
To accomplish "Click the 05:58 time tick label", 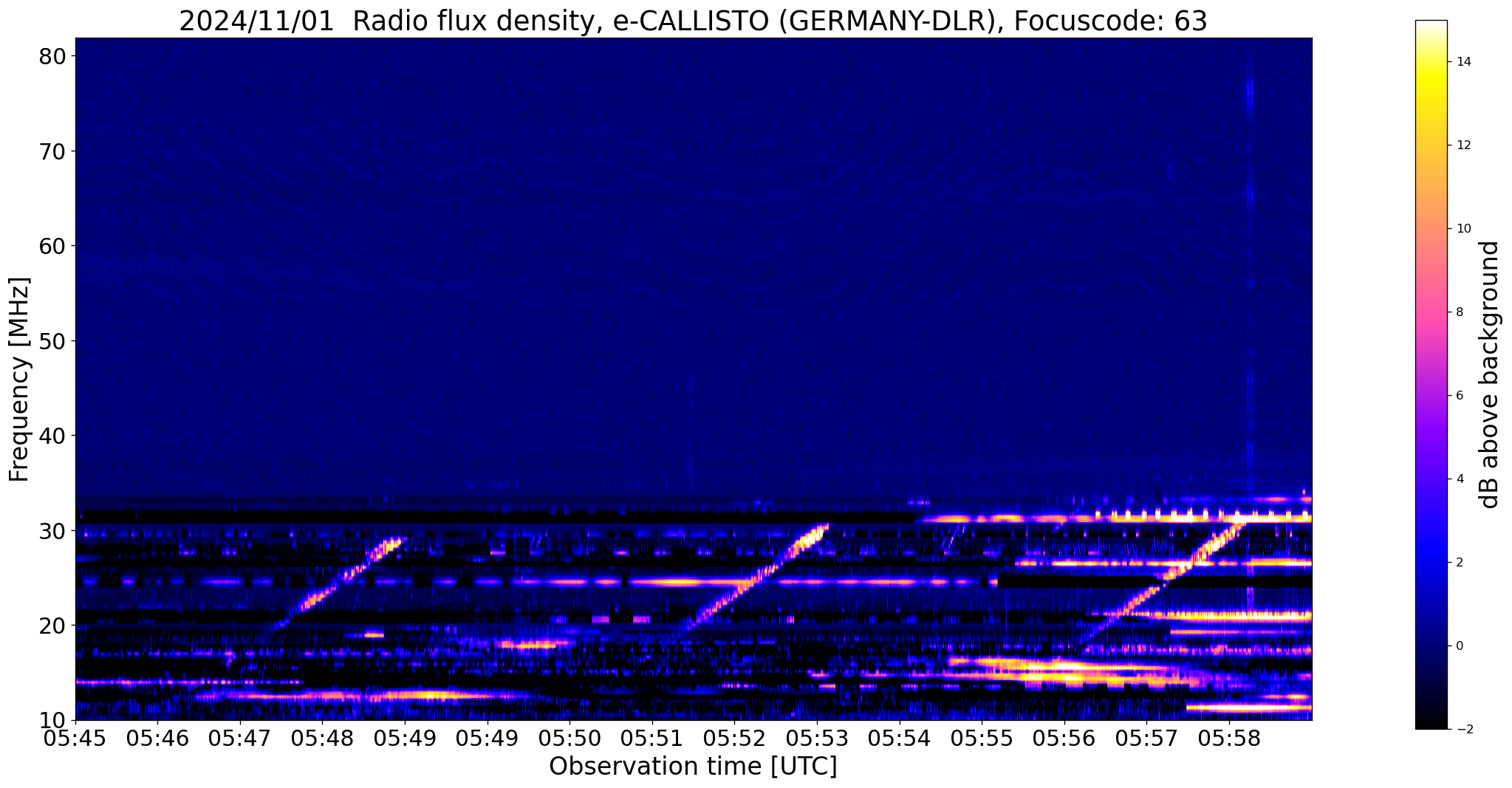I will point(1229,739).
